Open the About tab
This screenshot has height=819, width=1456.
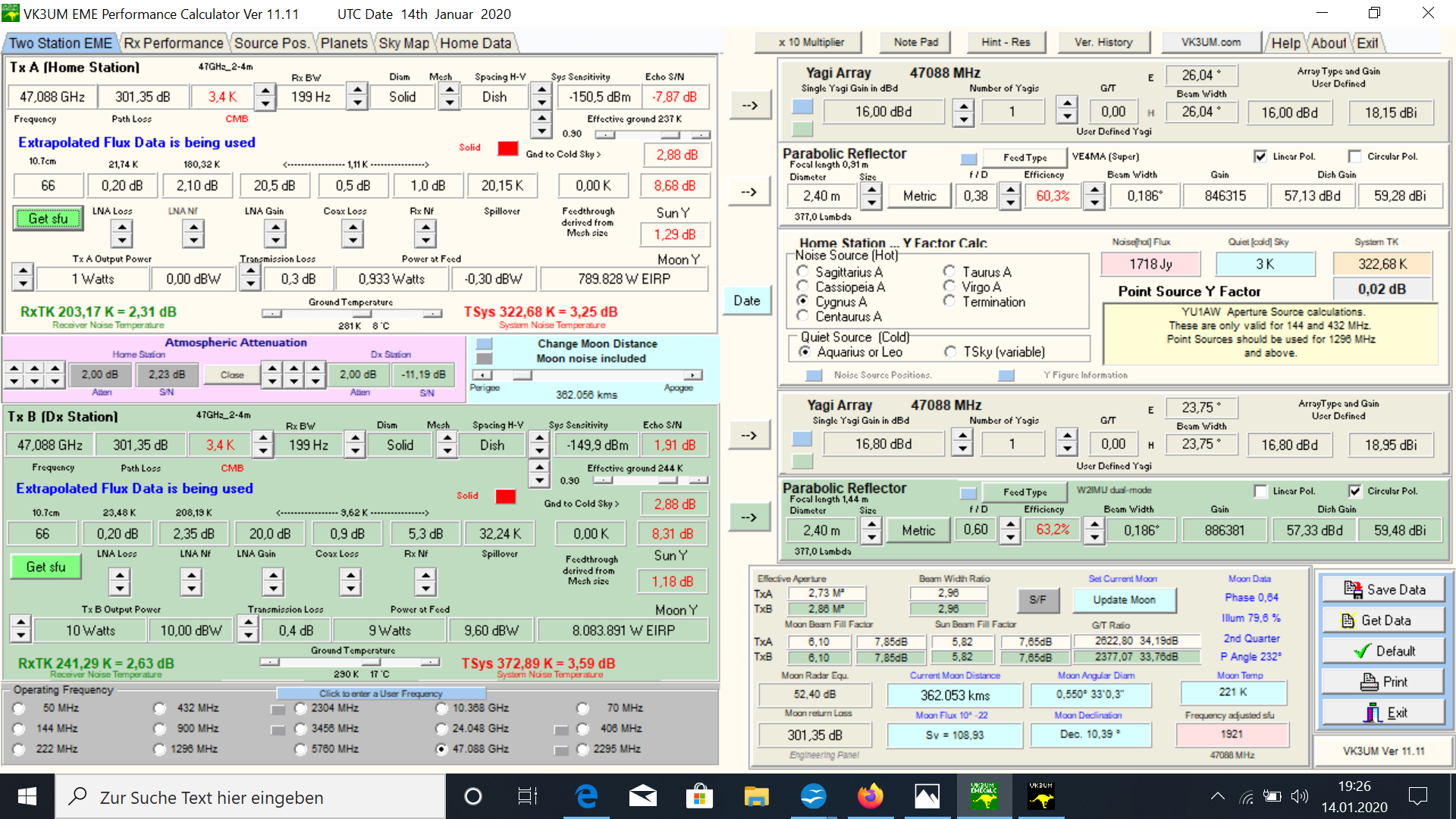coord(1329,43)
